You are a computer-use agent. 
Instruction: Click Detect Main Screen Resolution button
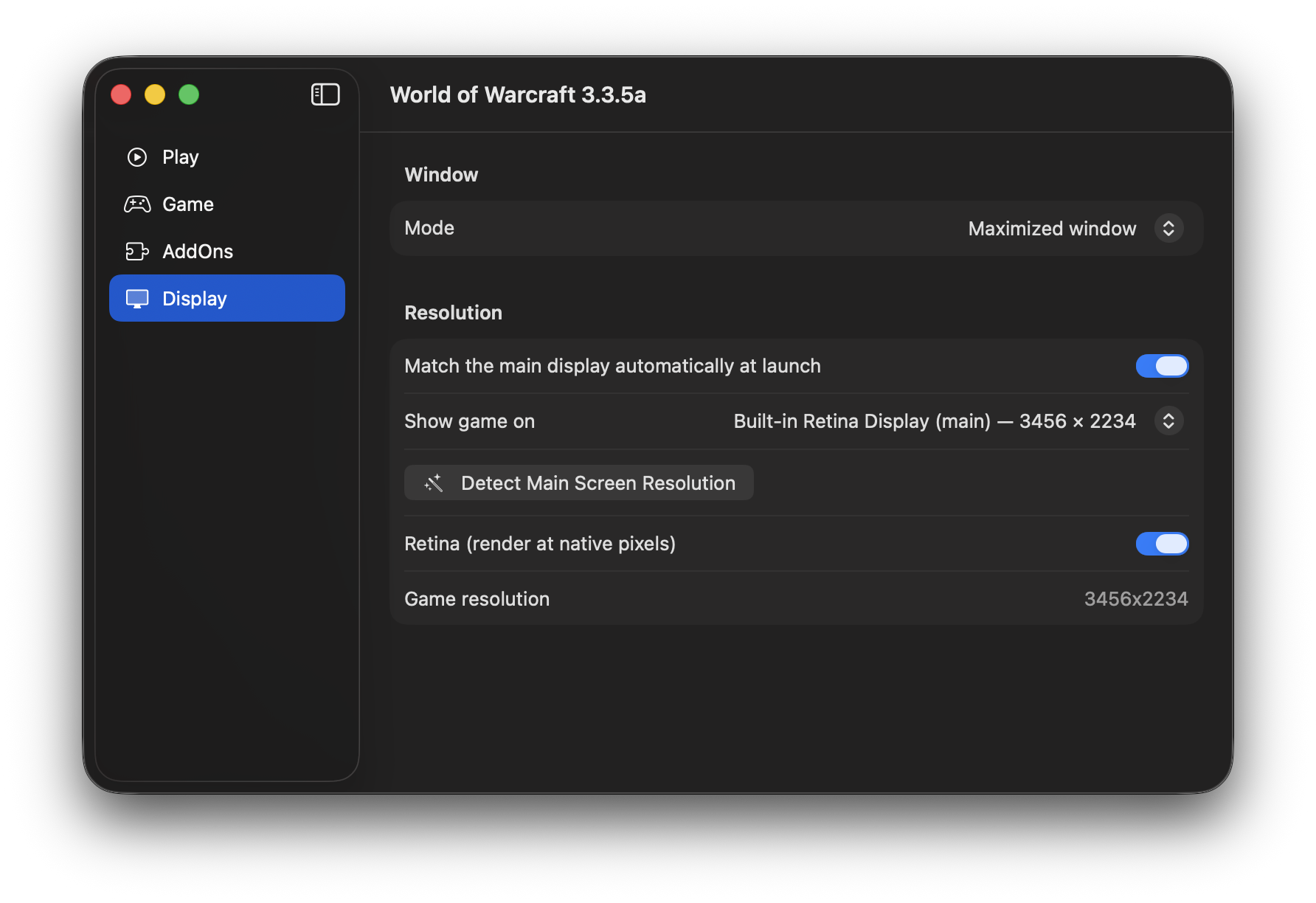[x=579, y=482]
